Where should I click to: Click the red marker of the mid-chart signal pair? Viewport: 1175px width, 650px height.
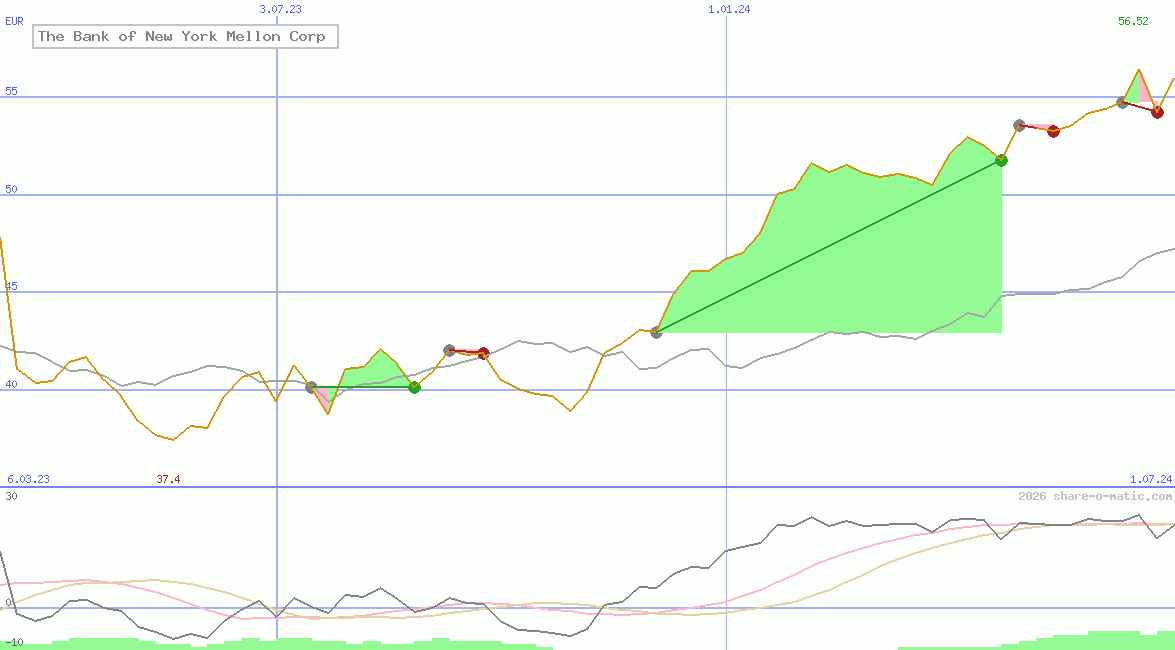tap(484, 352)
